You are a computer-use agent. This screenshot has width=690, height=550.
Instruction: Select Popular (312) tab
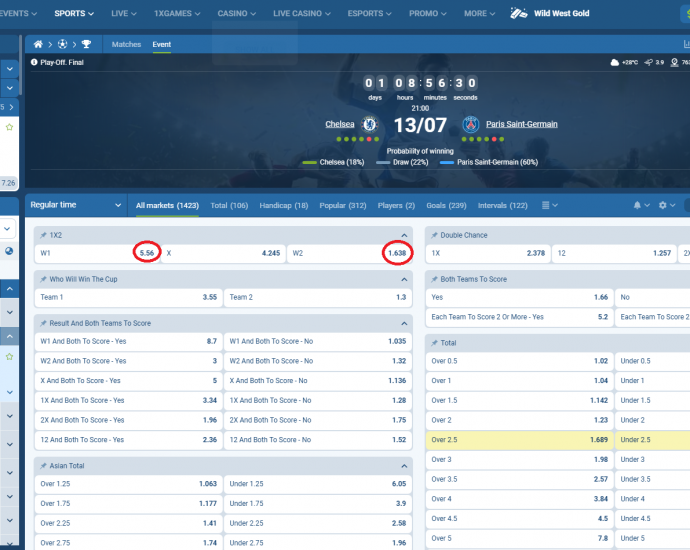click(343, 205)
